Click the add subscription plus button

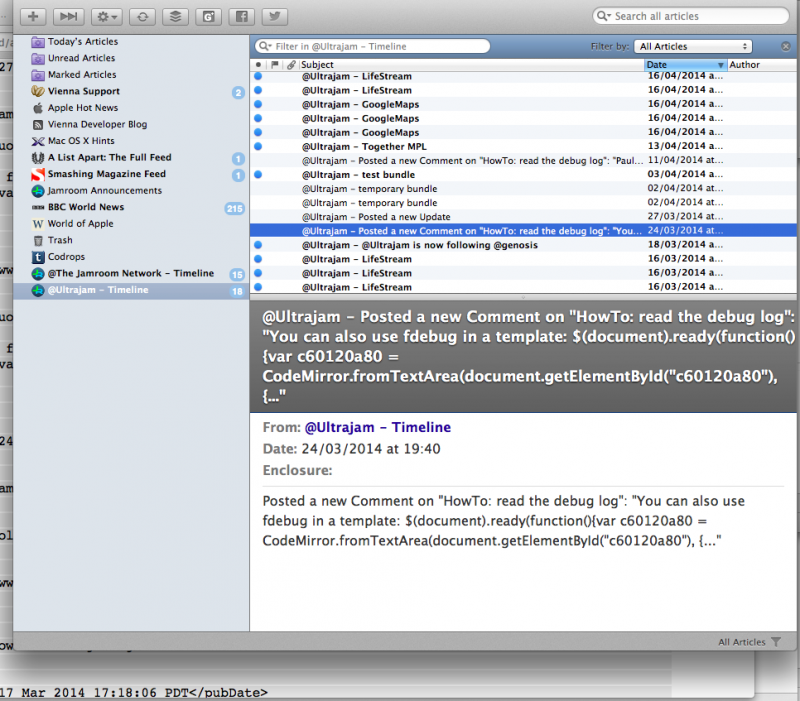[x=35, y=17]
